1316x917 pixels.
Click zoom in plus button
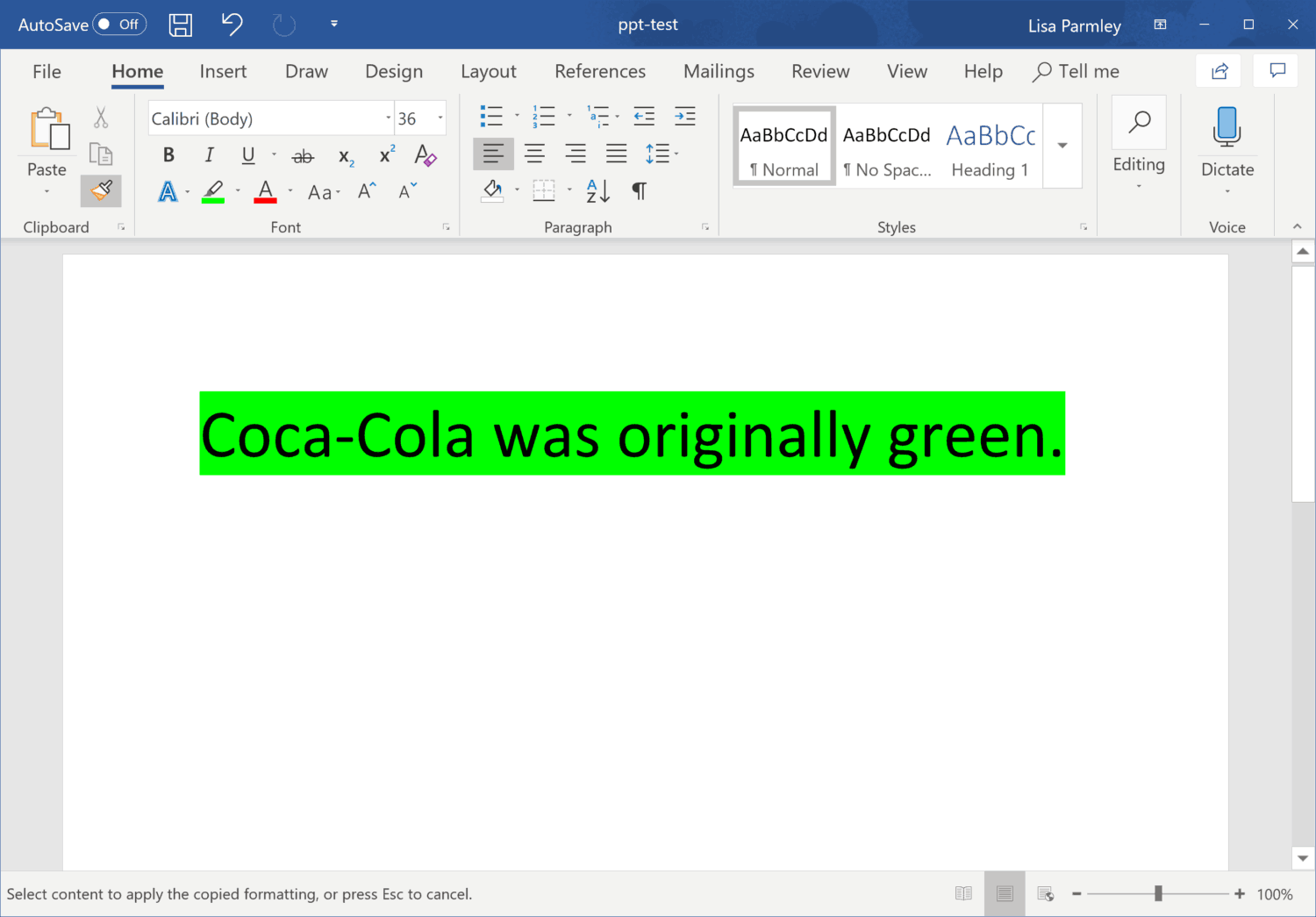[1239, 893]
